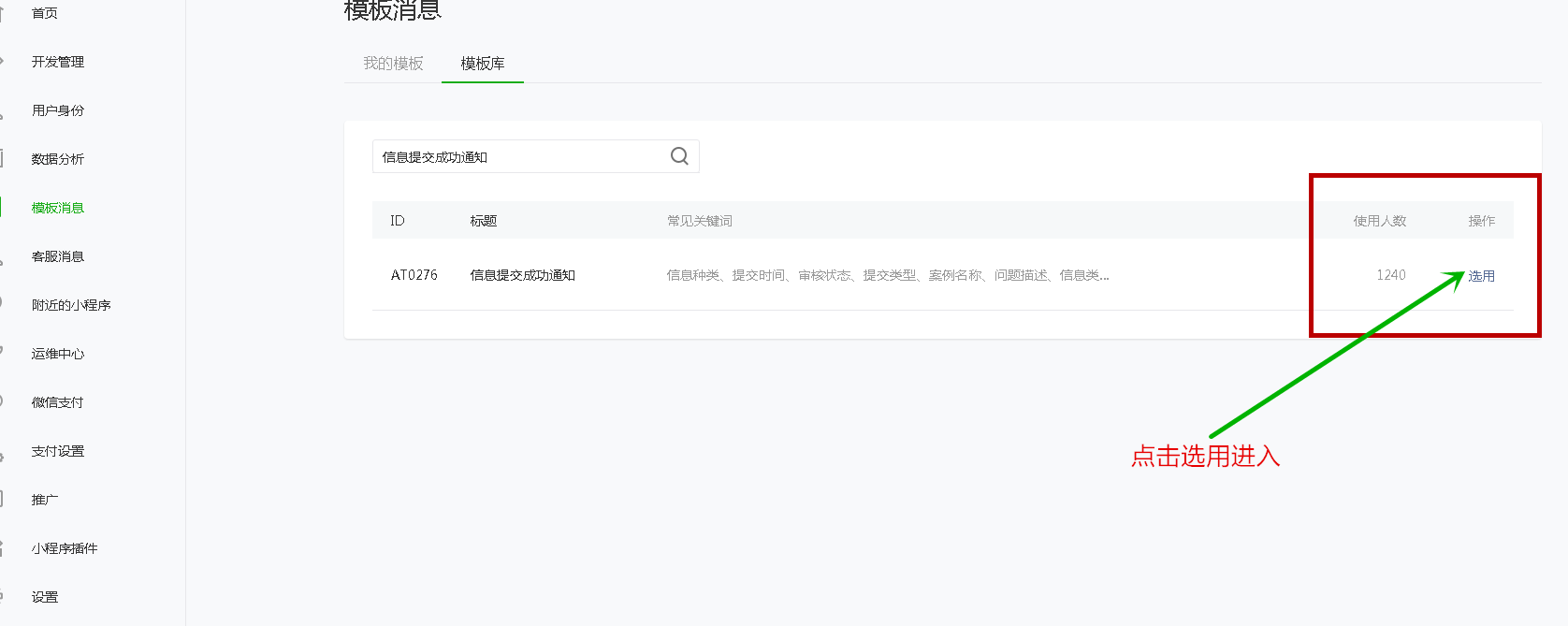
Task: Go to 用户身份 sidebar item
Action: tap(57, 110)
